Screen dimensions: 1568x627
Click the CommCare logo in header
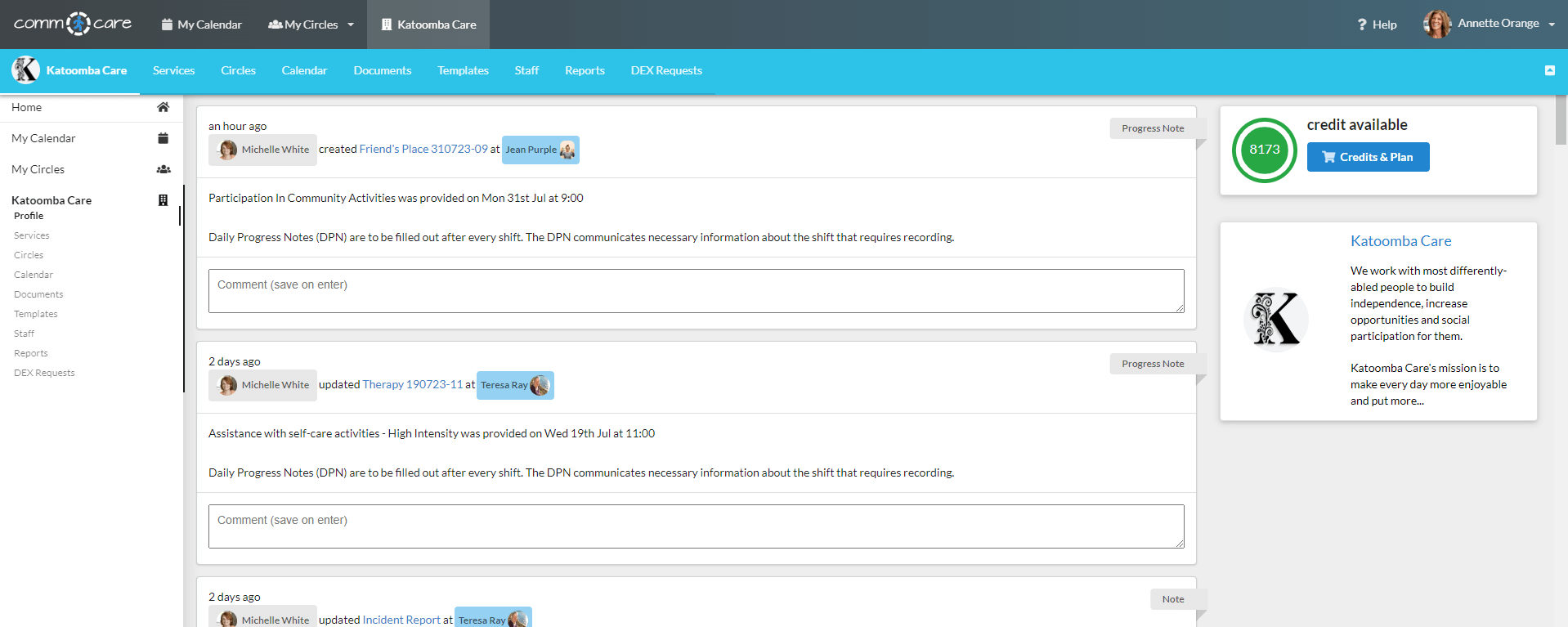click(73, 24)
